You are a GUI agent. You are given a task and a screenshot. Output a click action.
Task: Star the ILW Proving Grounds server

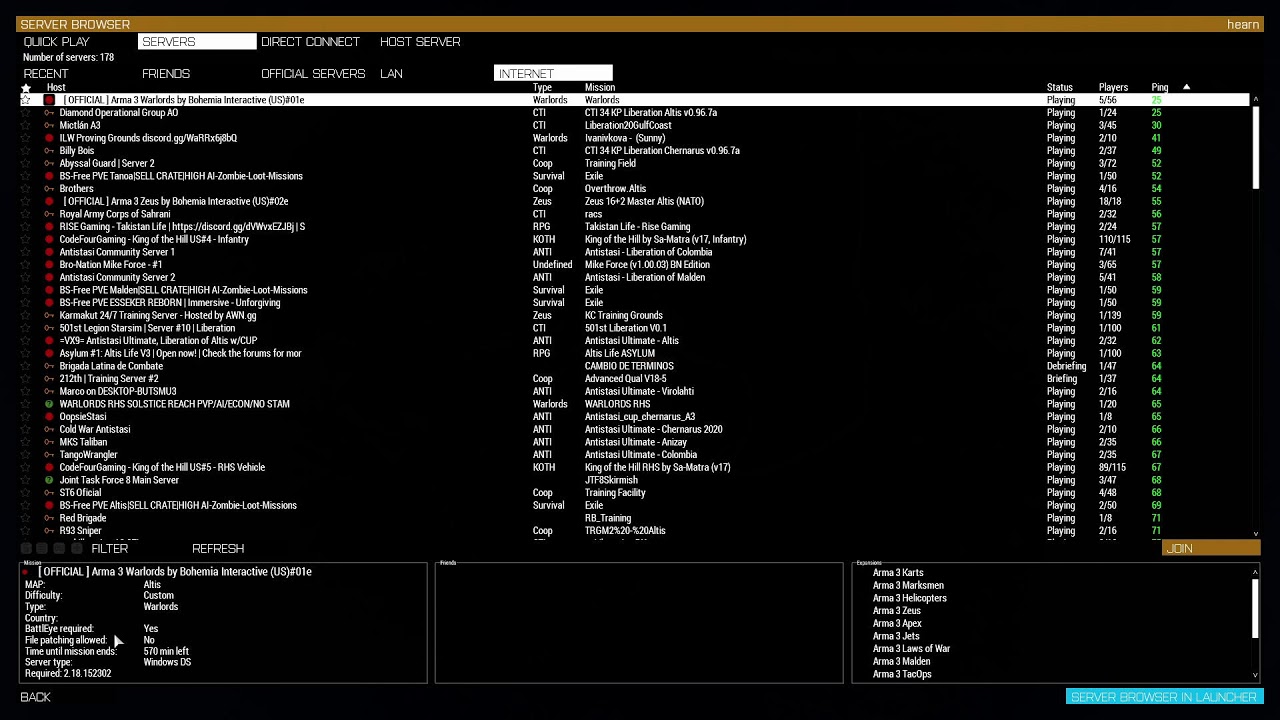(x=26, y=138)
